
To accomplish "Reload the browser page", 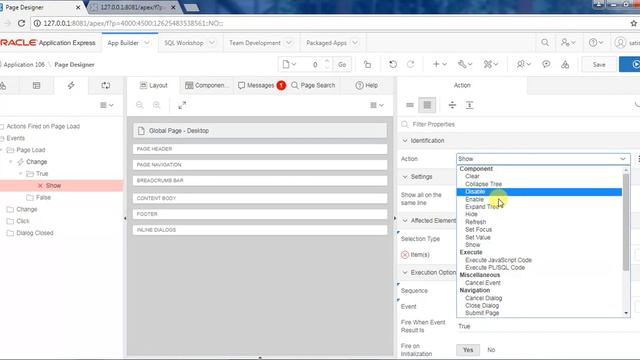I will tap(21, 23).
